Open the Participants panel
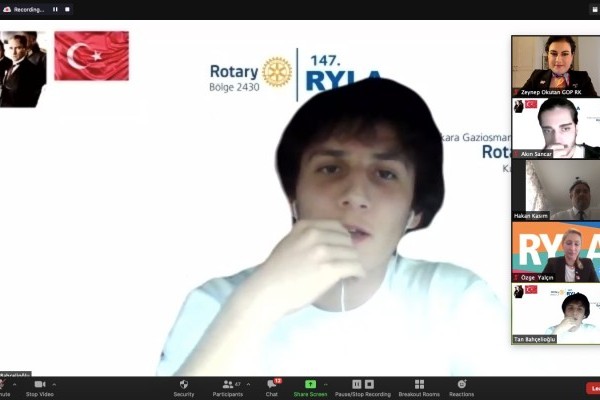Viewport: 600px width, 400px height. 228,384
